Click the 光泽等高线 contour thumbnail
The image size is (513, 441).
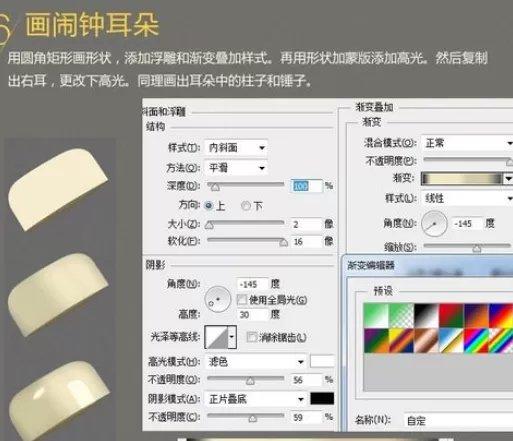(216, 337)
